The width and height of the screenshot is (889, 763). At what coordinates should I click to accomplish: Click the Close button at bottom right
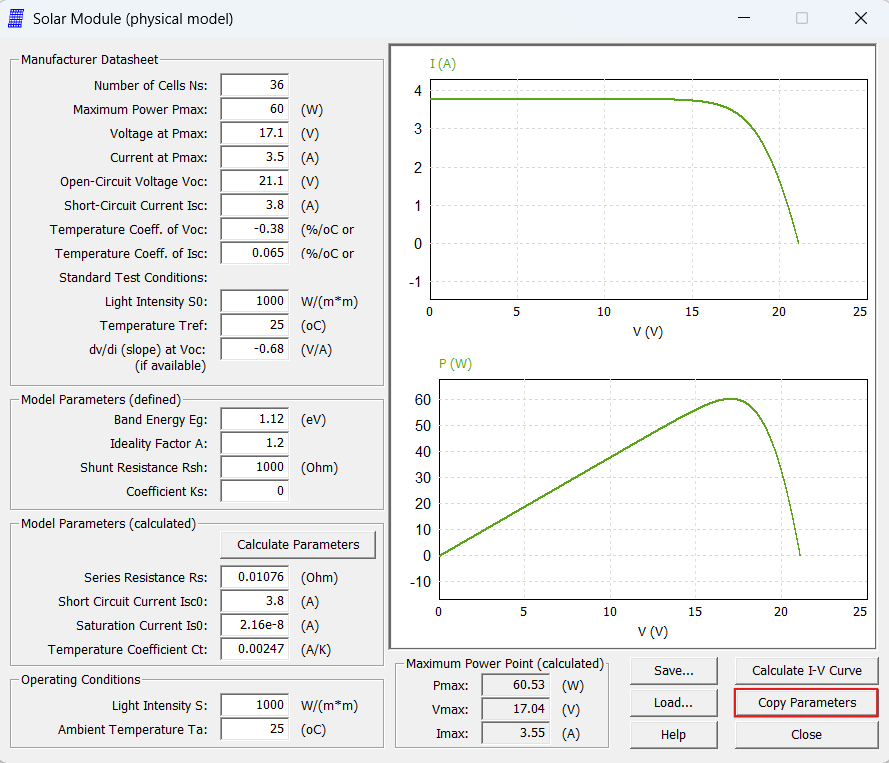pos(806,735)
